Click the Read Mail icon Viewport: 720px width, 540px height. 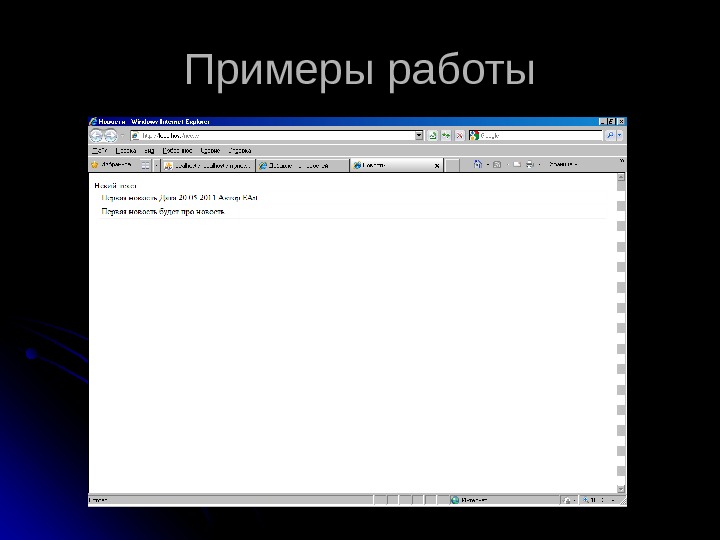point(517,164)
